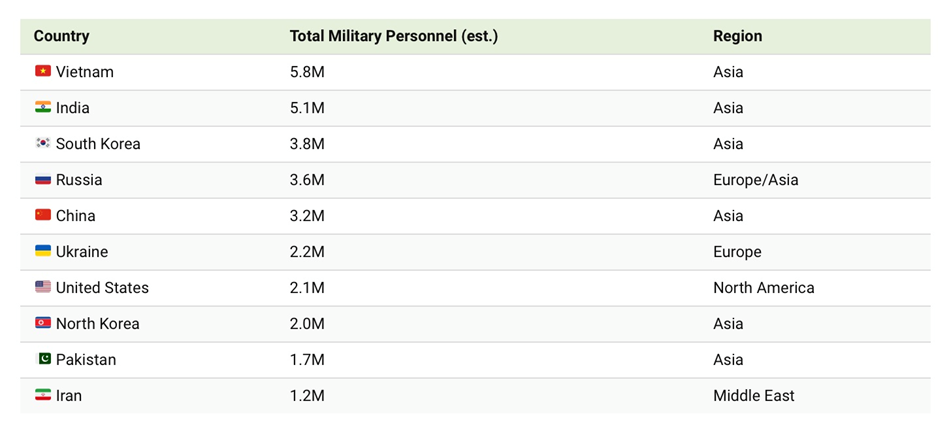Click the India flag icon
The width and height of the screenshot is (949, 433).
(43, 108)
